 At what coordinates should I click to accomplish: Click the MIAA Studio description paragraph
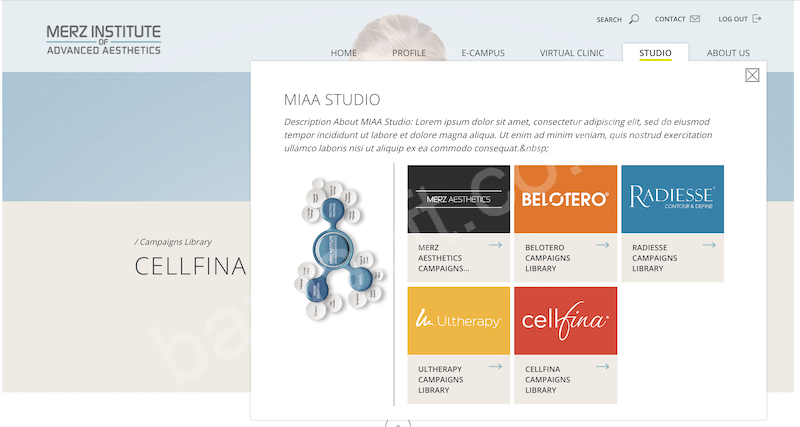pyautogui.click(x=498, y=135)
